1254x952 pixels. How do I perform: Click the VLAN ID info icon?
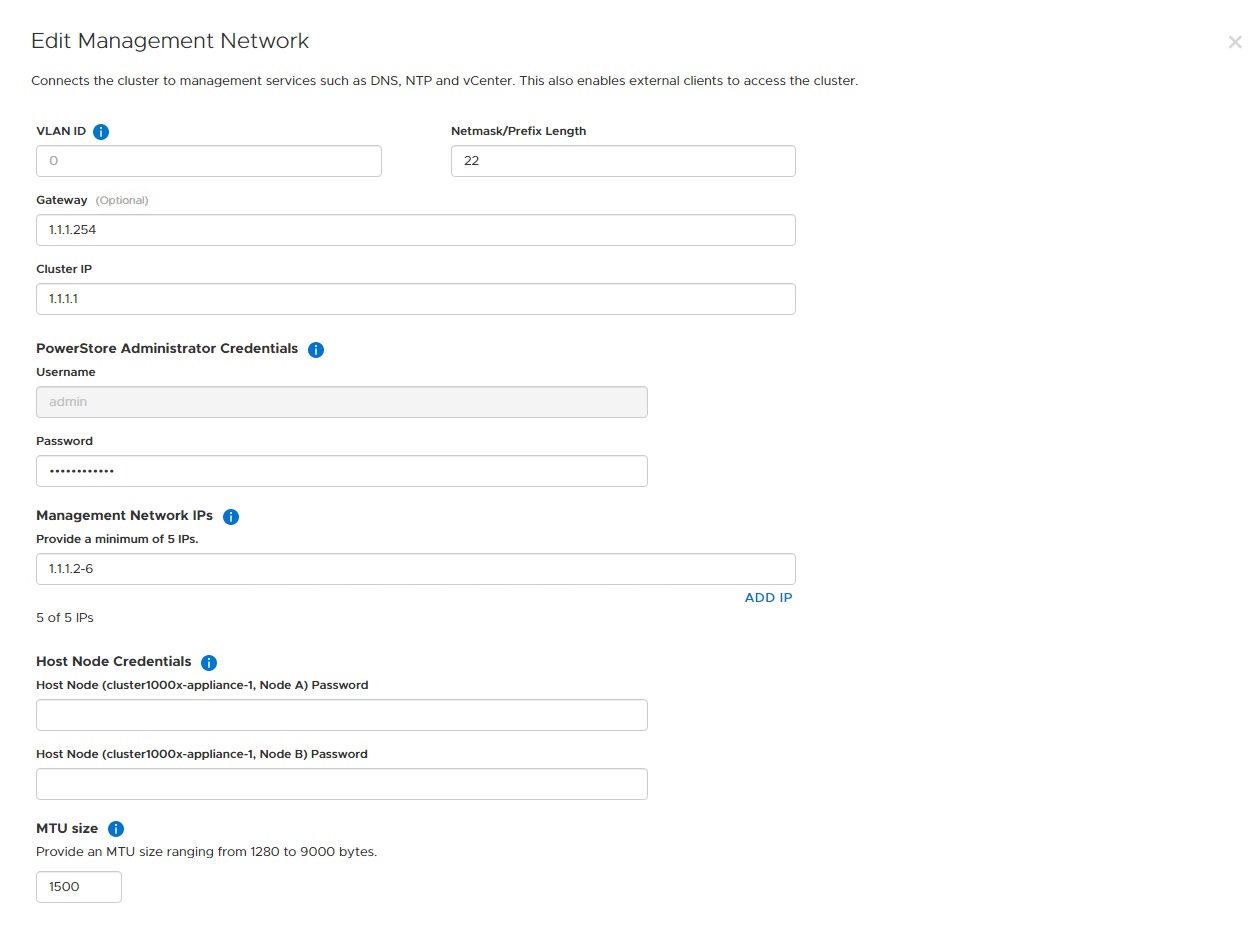pyautogui.click(x=101, y=131)
